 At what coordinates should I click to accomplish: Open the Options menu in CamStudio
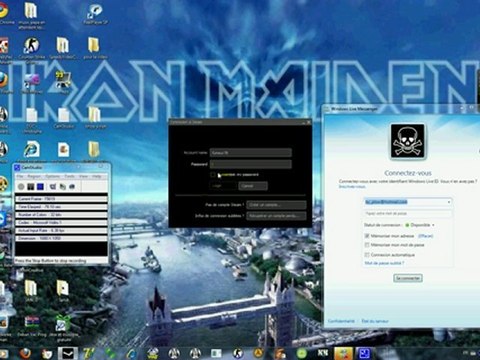click(53, 176)
